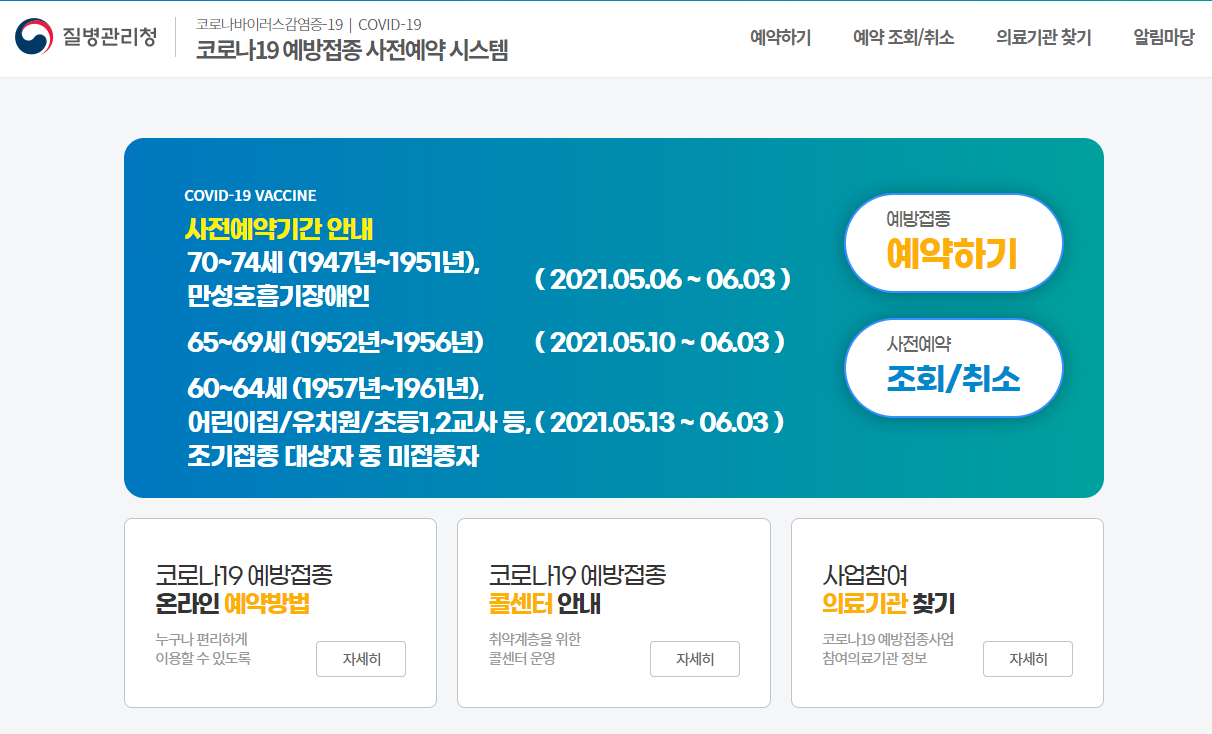Click the ( 2021.05.10 ~ 06.03 ) period

point(660,342)
